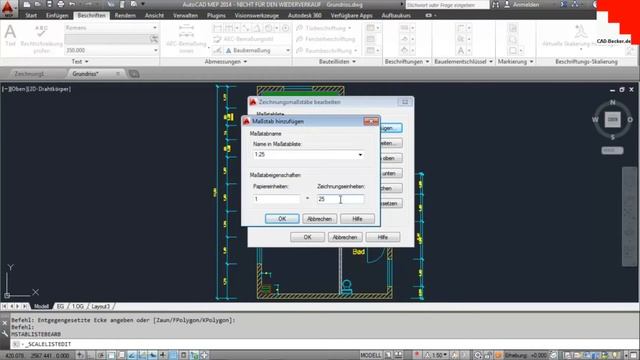Select the Model layout tab
The height and width of the screenshot is (360, 640).
[41, 306]
